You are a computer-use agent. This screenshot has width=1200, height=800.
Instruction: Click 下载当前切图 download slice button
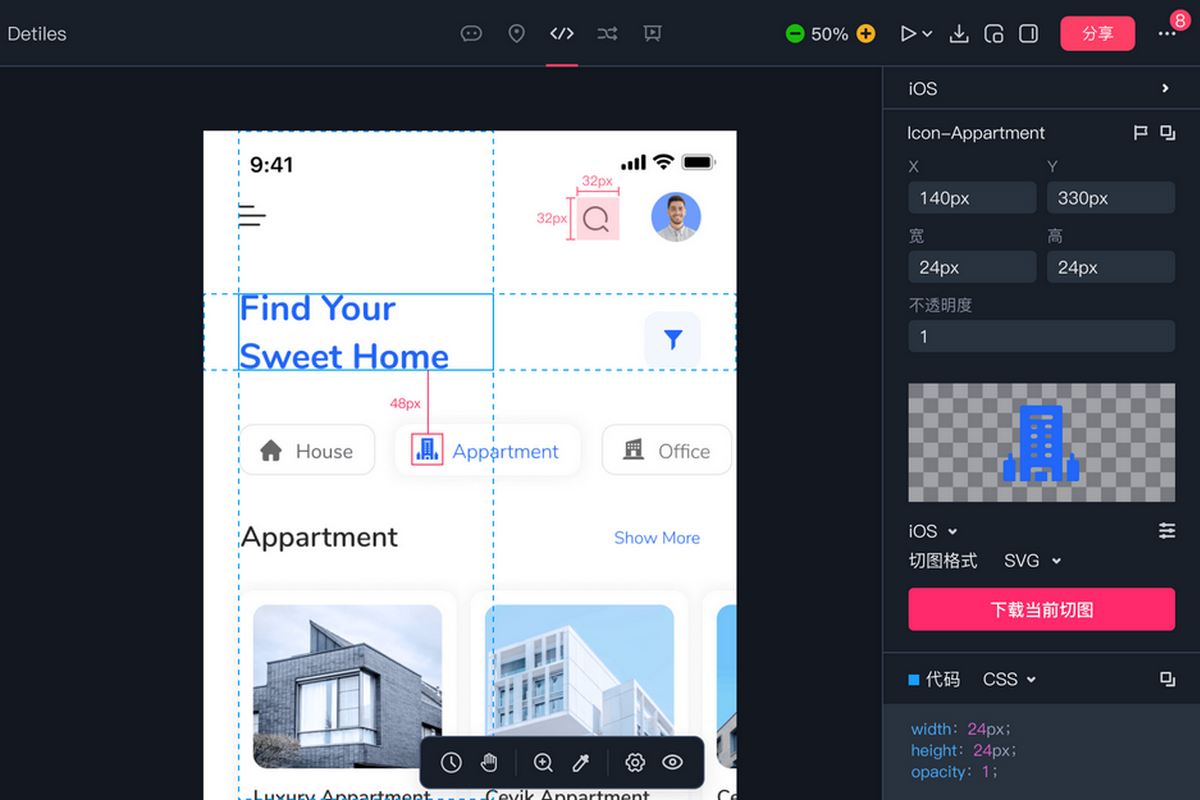click(x=1041, y=610)
